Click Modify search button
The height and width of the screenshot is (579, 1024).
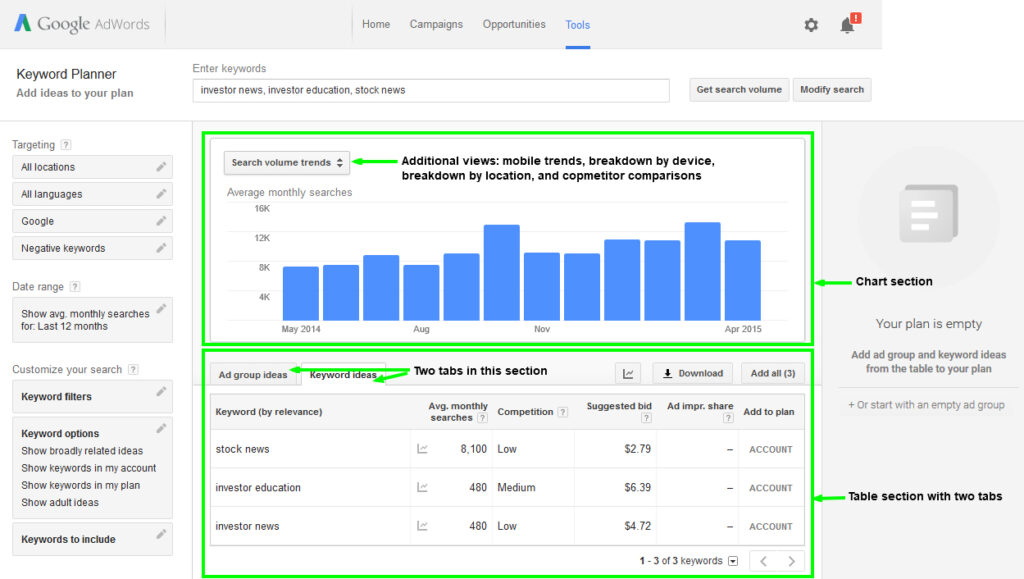832,89
